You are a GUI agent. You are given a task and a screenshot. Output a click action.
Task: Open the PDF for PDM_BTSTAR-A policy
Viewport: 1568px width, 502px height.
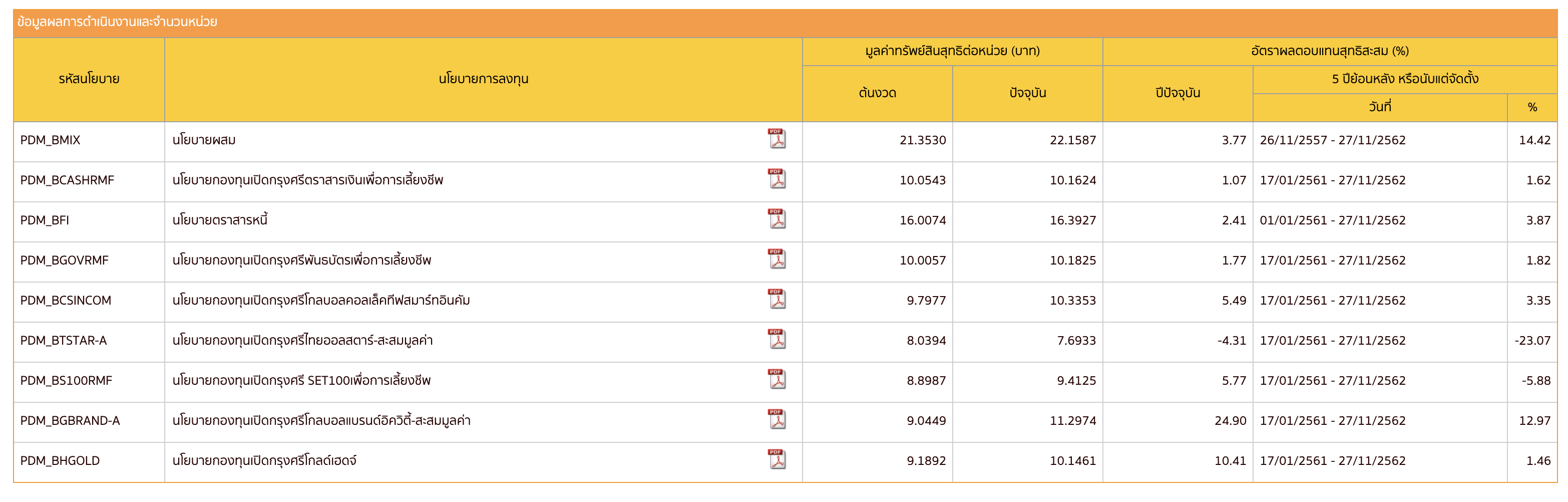point(776,339)
